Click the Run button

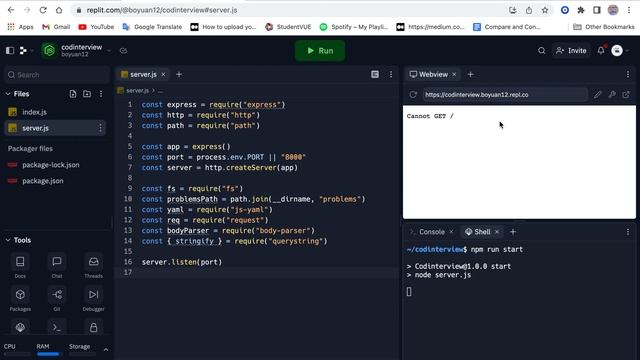coord(320,51)
